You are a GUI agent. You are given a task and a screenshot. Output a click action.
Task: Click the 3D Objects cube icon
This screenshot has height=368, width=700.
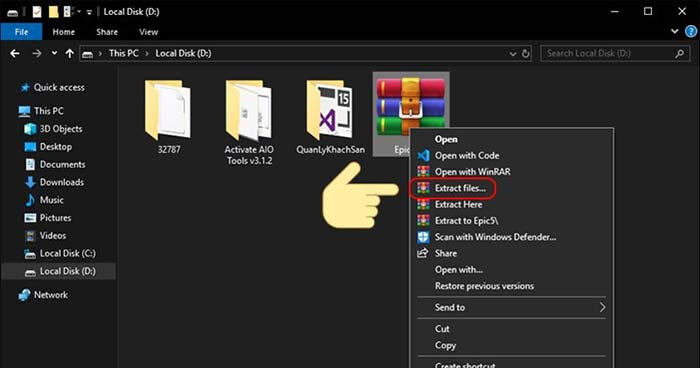pyautogui.click(x=30, y=129)
